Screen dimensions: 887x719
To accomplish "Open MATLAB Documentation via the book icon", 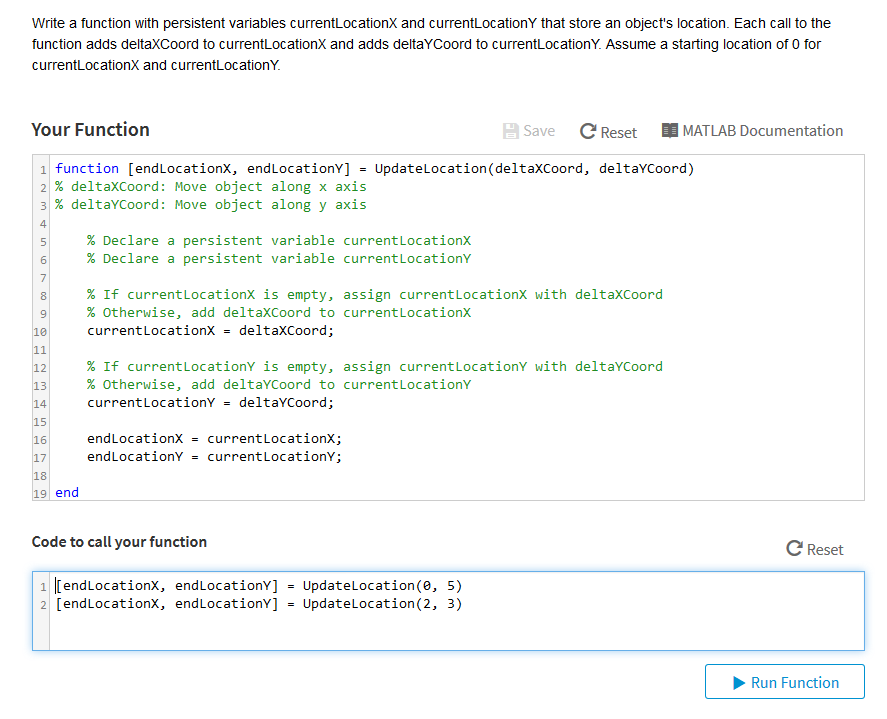I will pyautogui.click(x=668, y=130).
